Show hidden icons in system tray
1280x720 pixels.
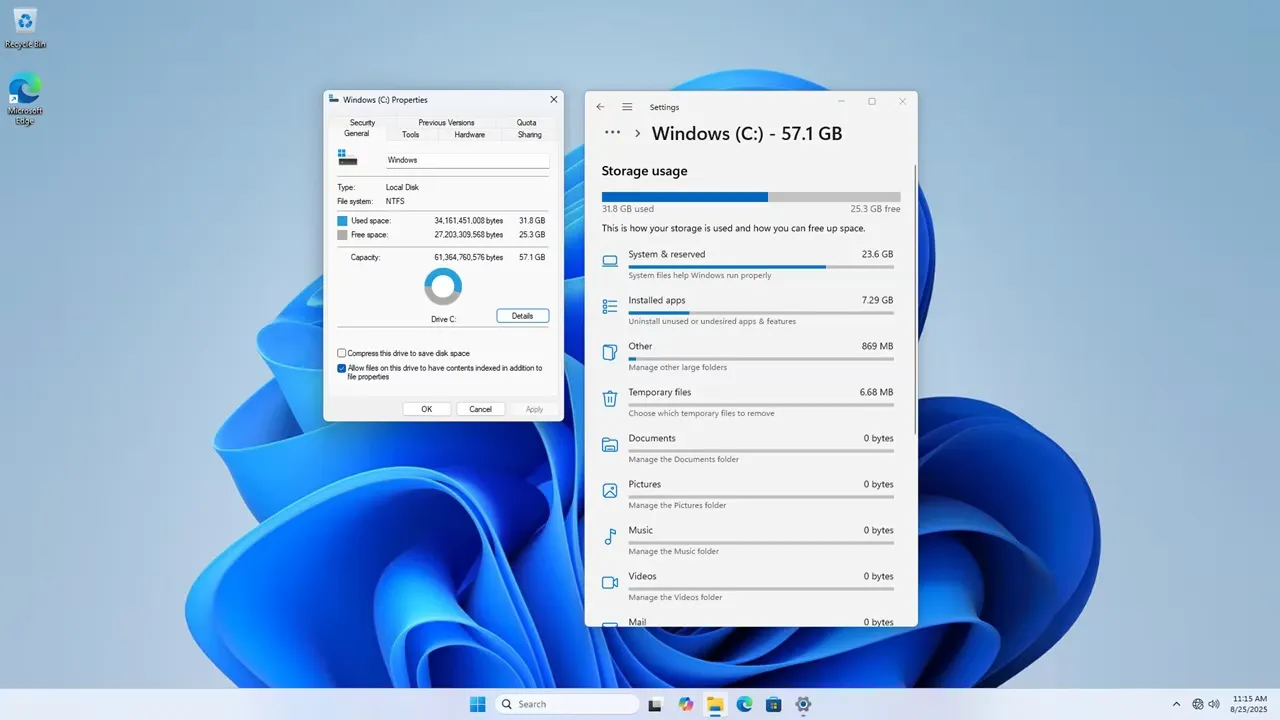point(1176,704)
